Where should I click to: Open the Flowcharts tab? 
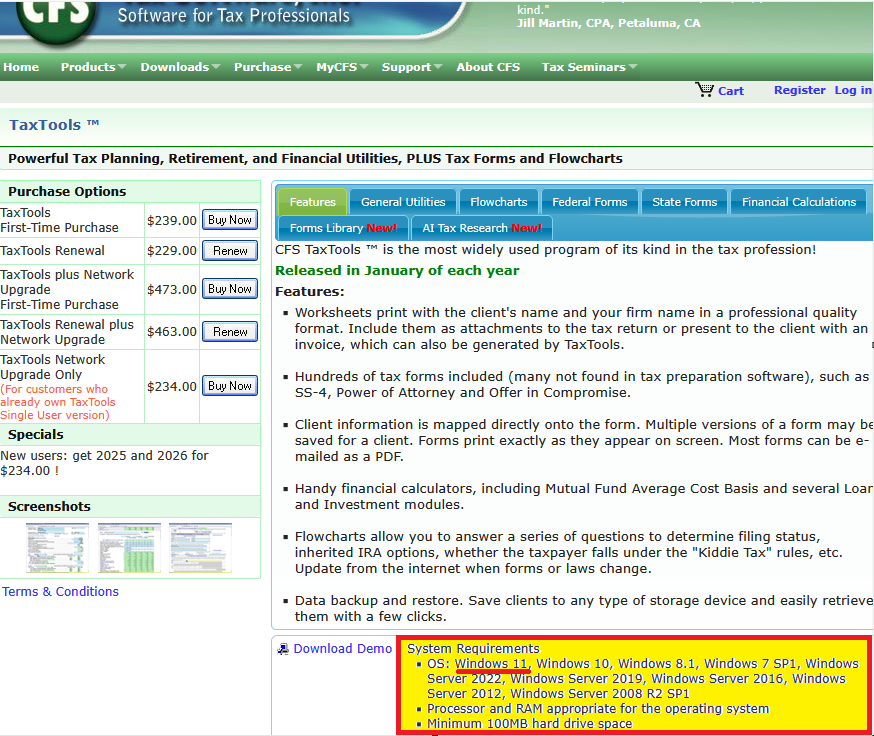click(498, 202)
